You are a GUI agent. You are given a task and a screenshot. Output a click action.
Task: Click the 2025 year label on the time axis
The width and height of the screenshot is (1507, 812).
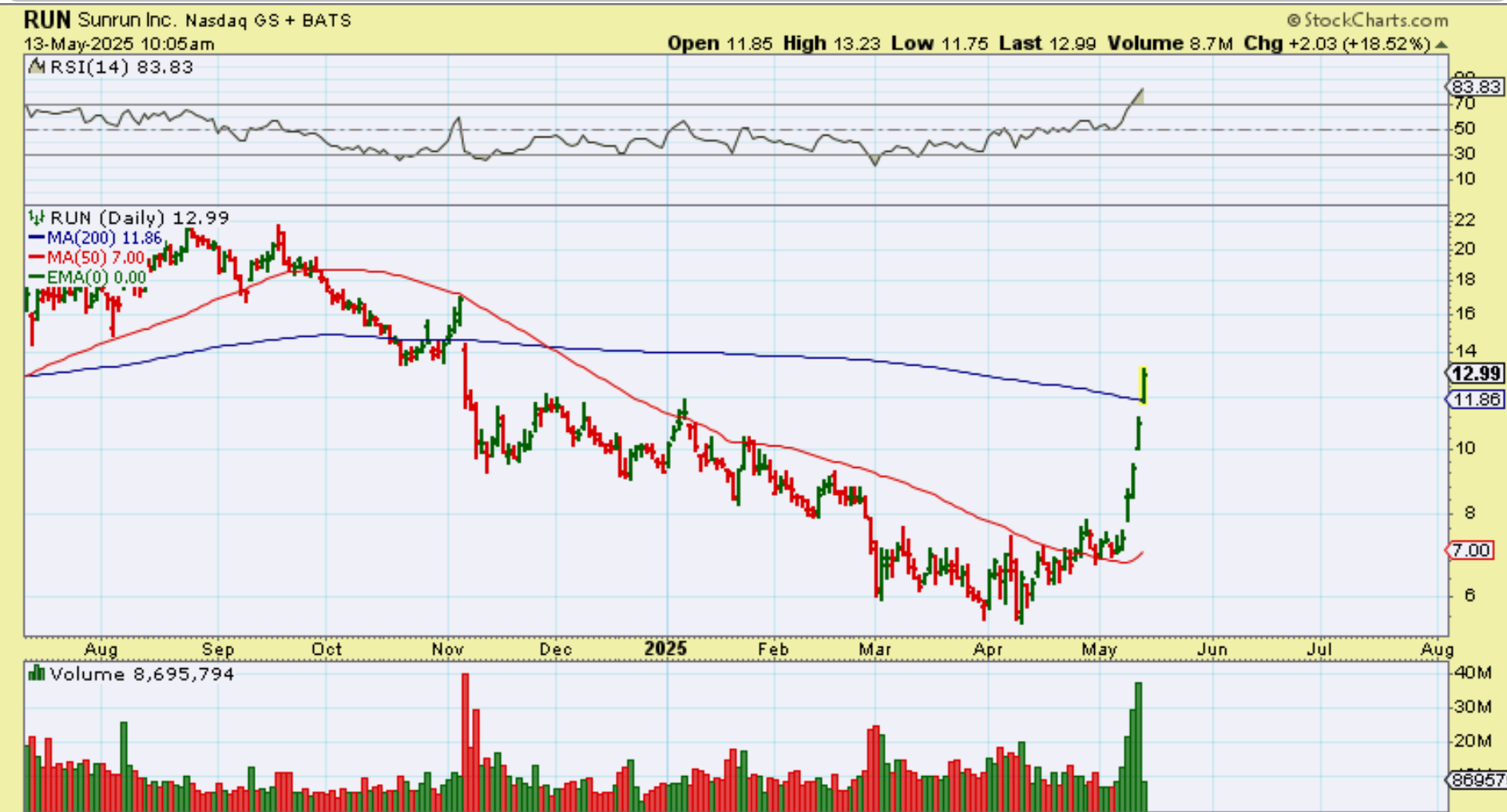(666, 648)
